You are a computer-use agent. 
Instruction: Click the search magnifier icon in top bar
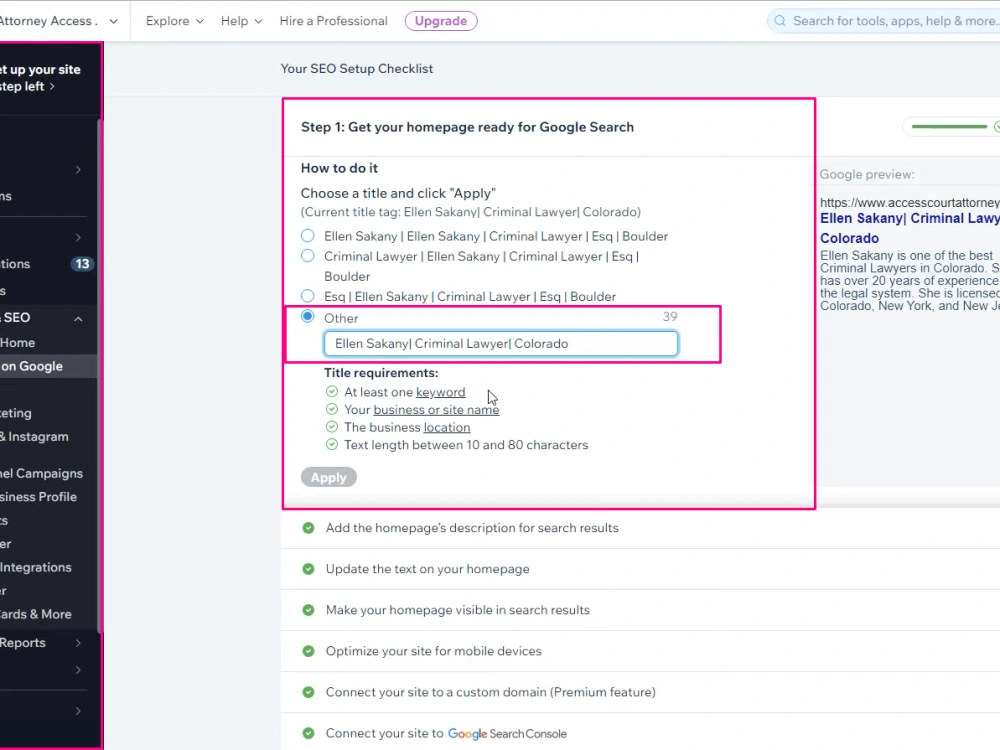click(x=779, y=21)
